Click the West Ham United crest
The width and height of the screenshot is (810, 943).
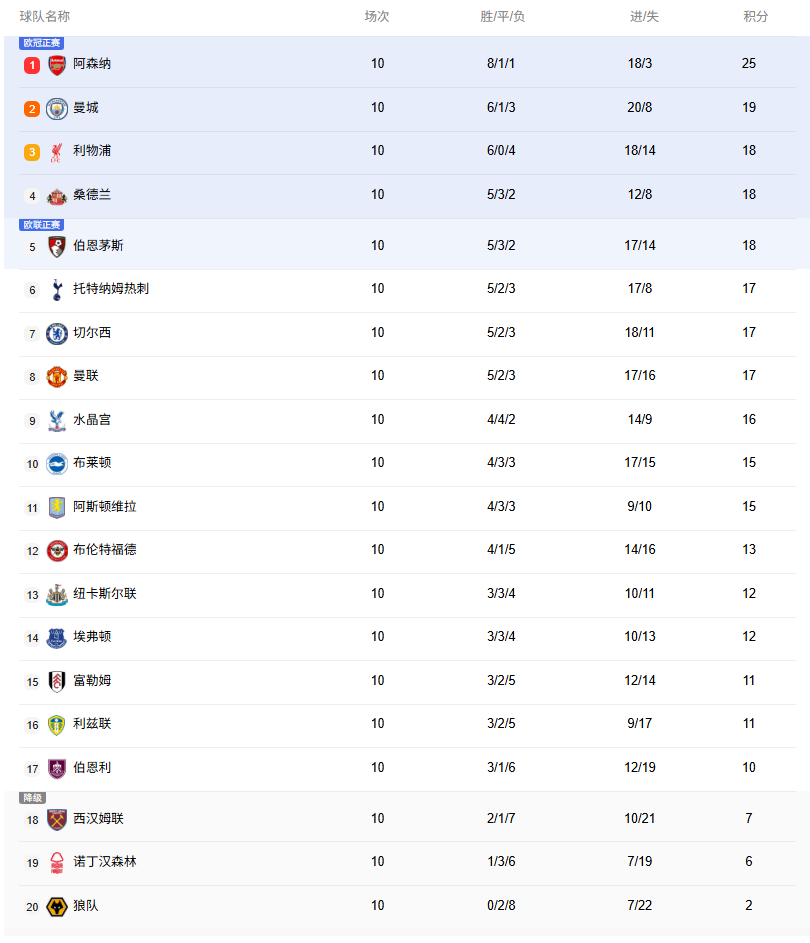[x=57, y=820]
